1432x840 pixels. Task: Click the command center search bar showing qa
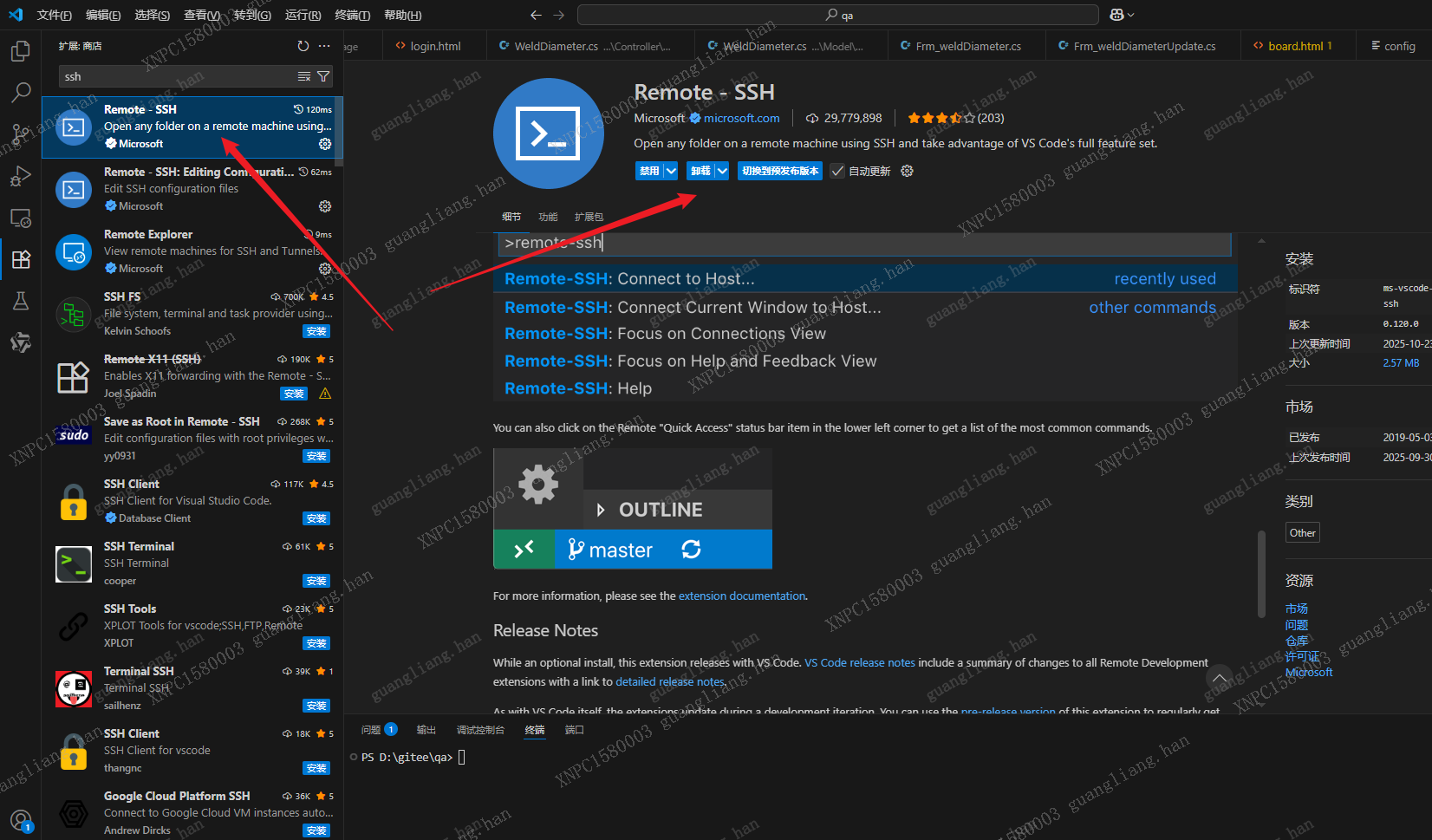coord(838,15)
